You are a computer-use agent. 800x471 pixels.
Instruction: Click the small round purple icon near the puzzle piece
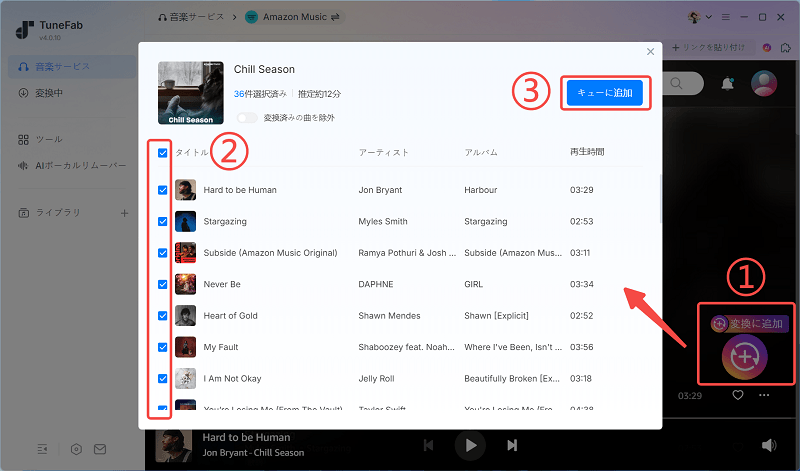click(x=767, y=47)
